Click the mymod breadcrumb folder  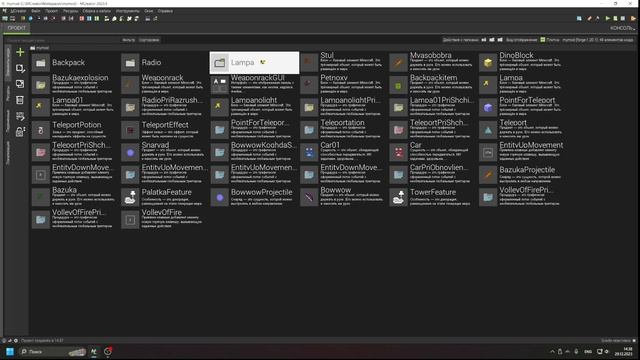(x=40, y=48)
